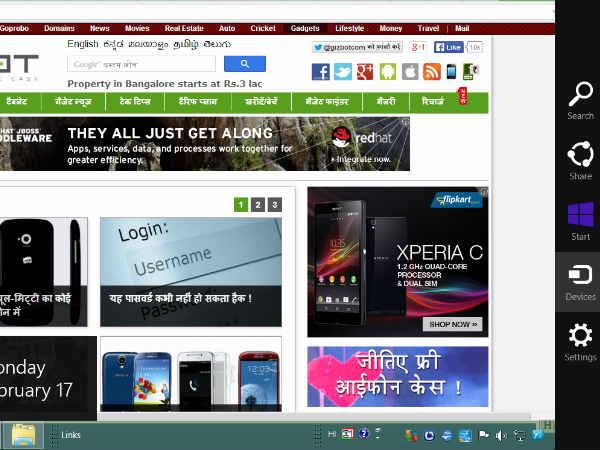The height and width of the screenshot is (450, 600).
Task: Open 'Property in Bangalore starts at Rs.3 lac' link
Action: click(165, 83)
